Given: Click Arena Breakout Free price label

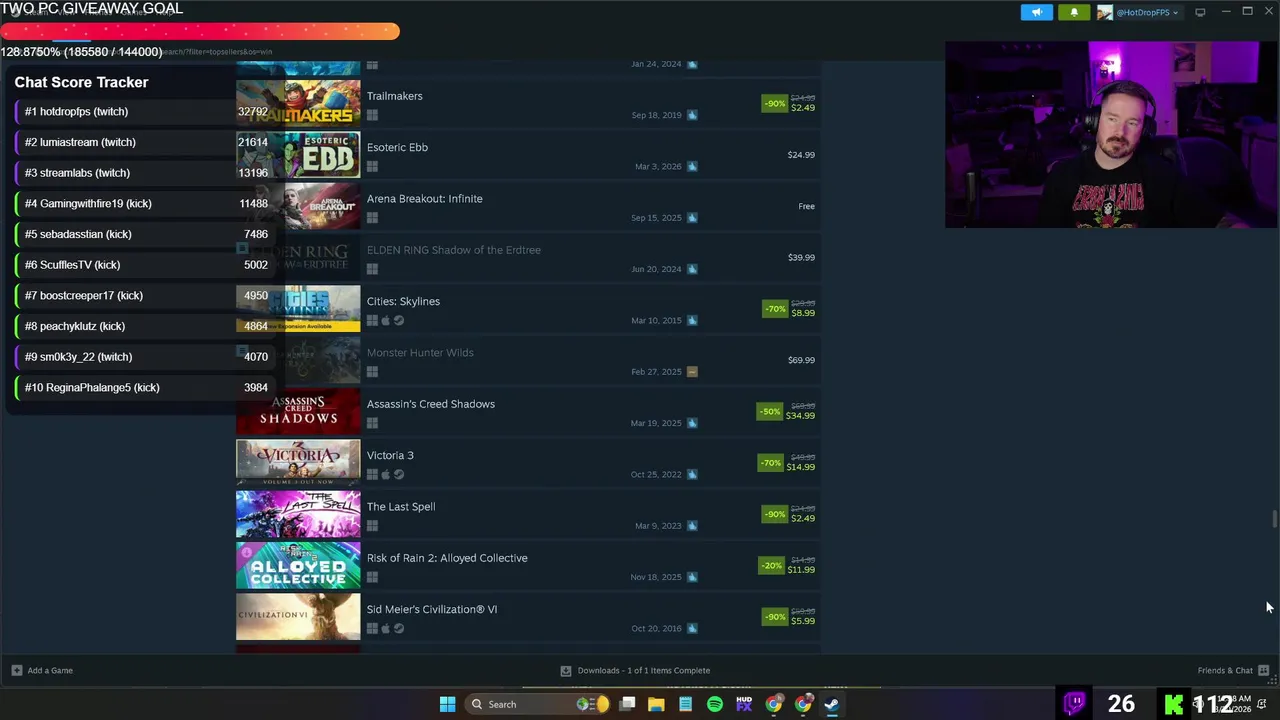Looking at the screenshot, I should pos(806,206).
